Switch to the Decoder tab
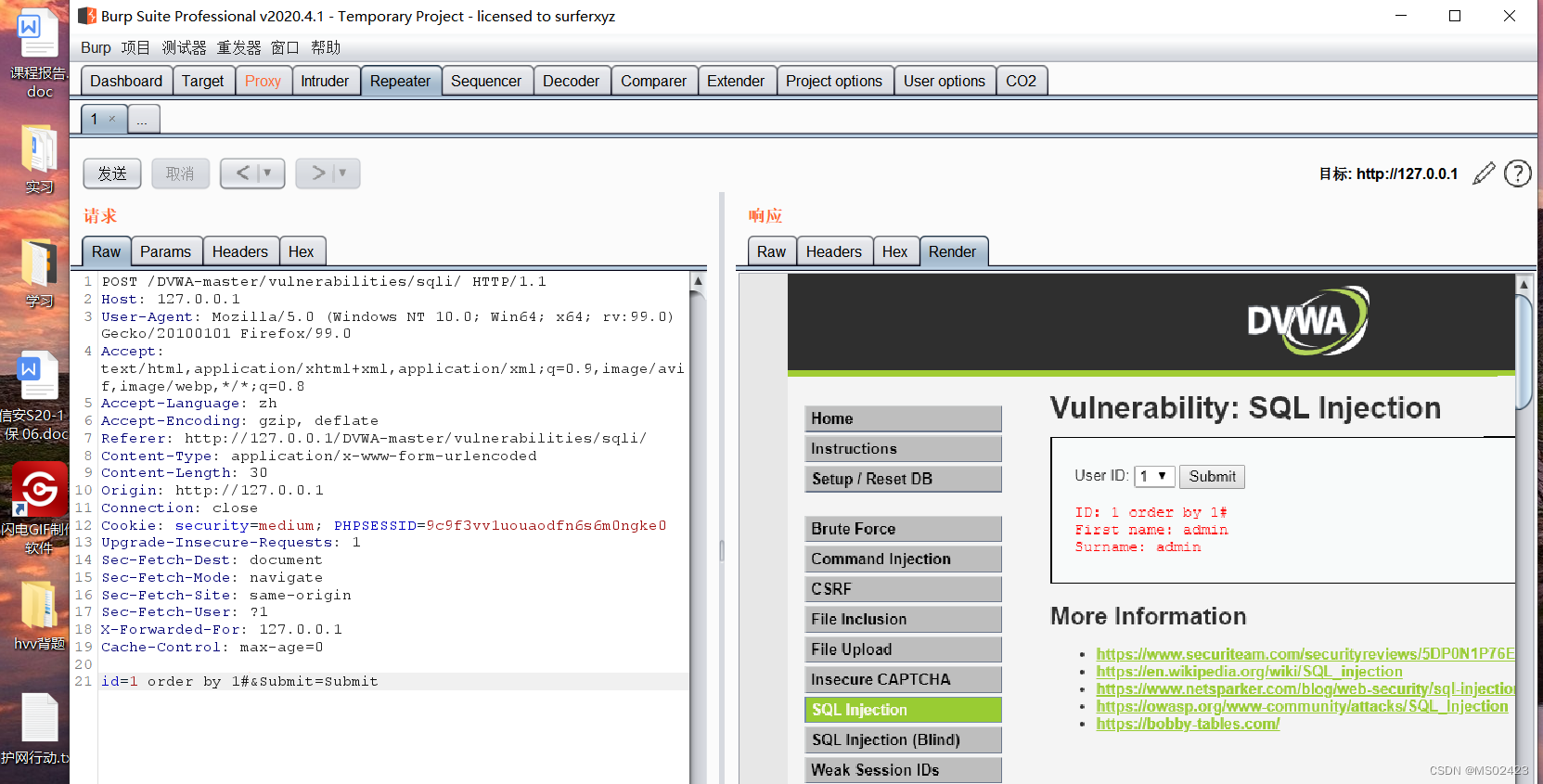 [571, 81]
